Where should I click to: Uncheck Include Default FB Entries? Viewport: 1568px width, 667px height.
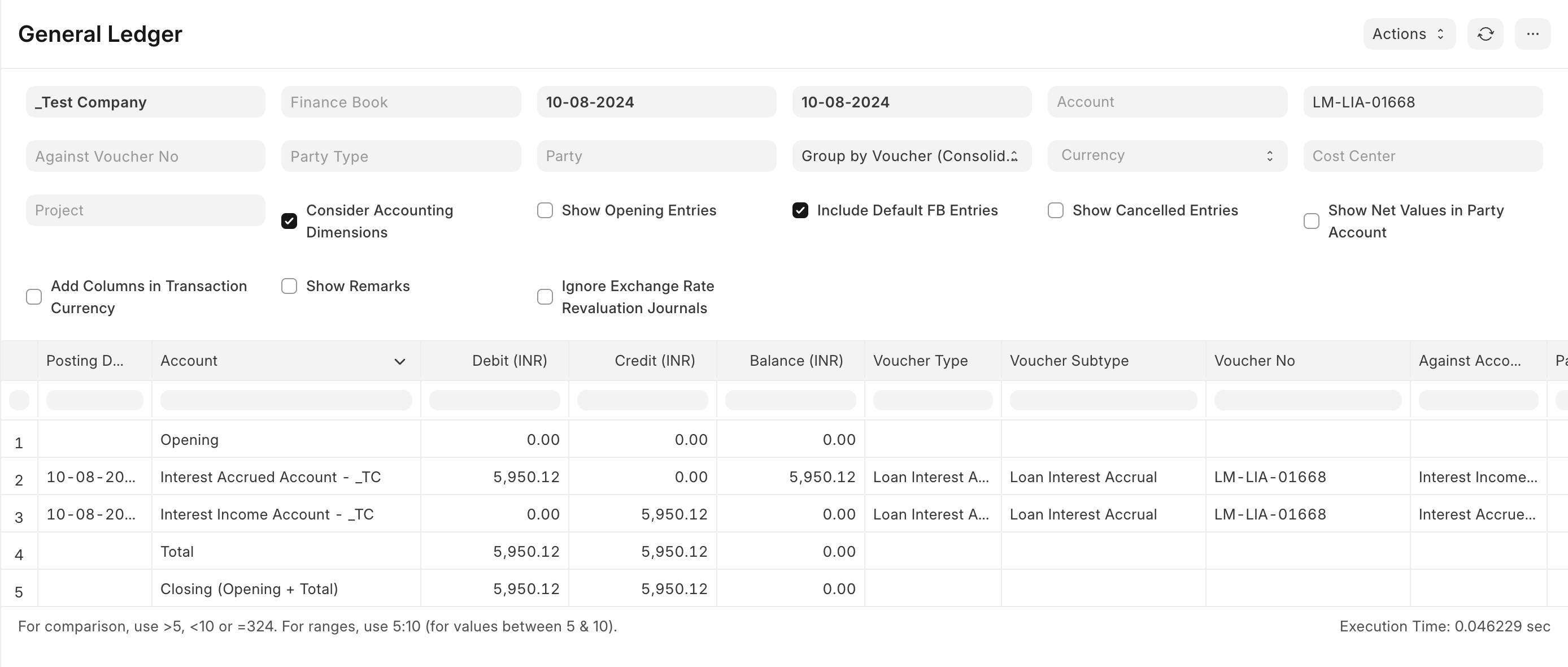800,210
